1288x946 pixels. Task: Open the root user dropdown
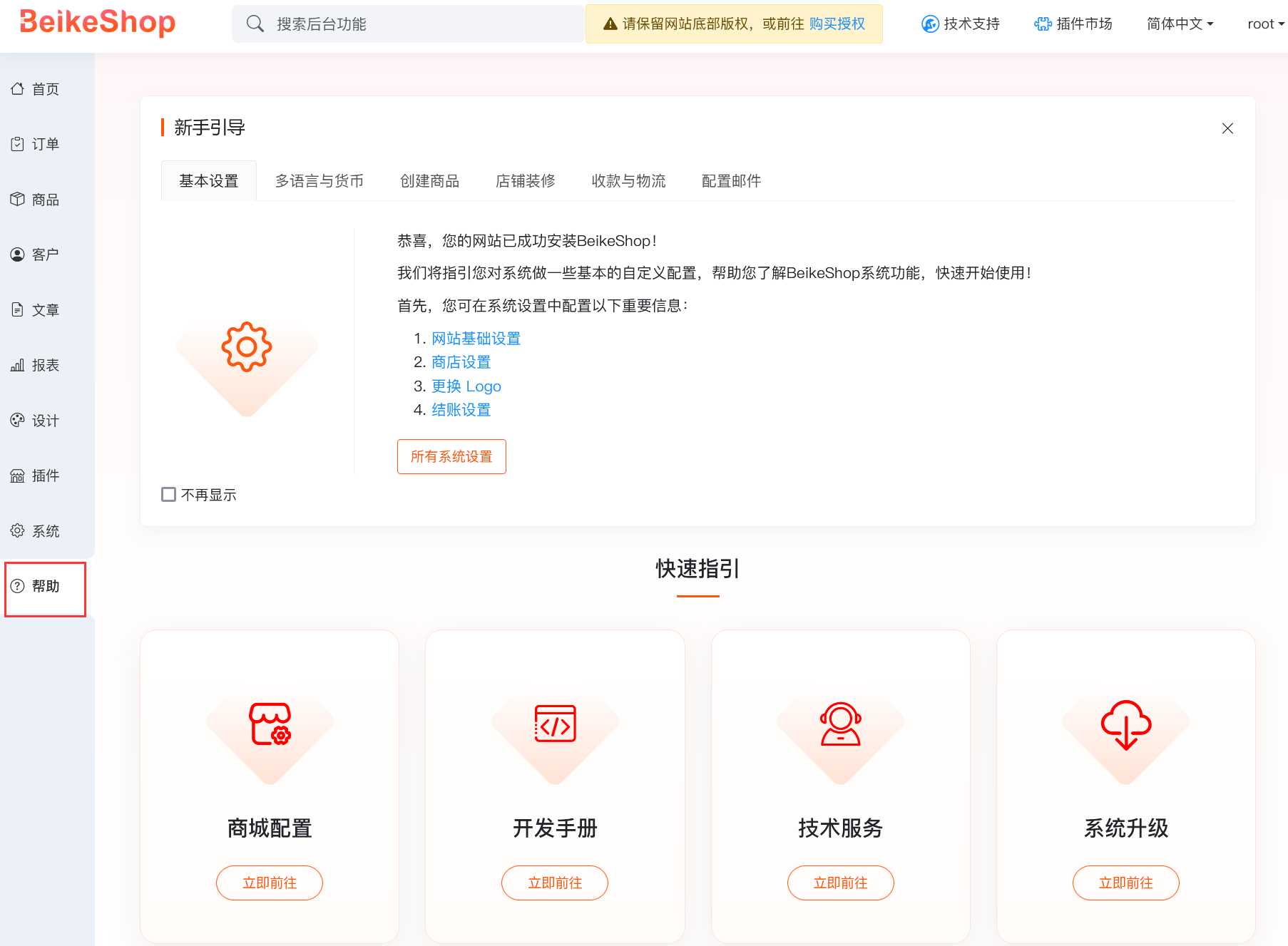[x=1266, y=24]
